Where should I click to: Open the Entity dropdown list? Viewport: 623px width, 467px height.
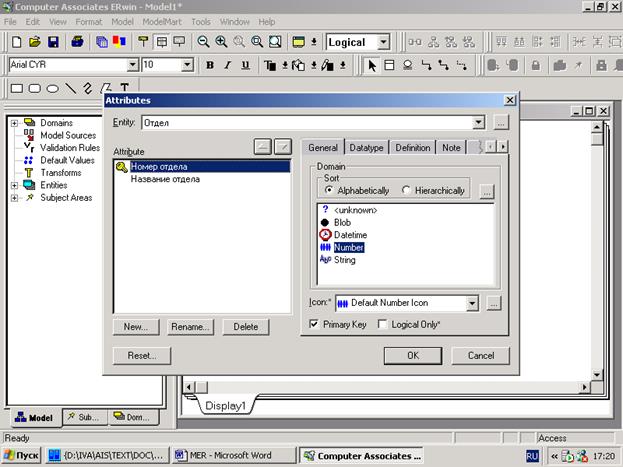(478, 122)
